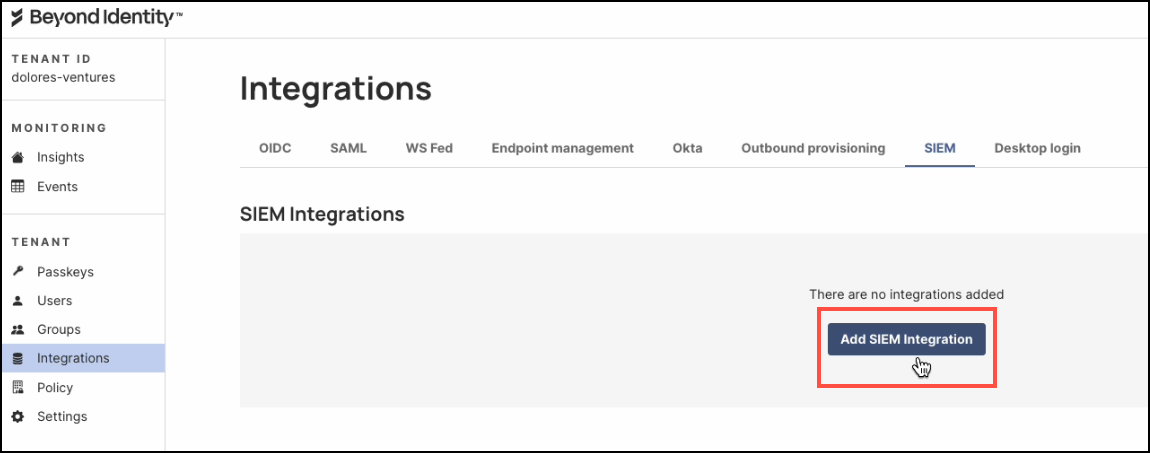Click the Groups people icon
This screenshot has height=453, width=1150.
pyautogui.click(x=18, y=330)
